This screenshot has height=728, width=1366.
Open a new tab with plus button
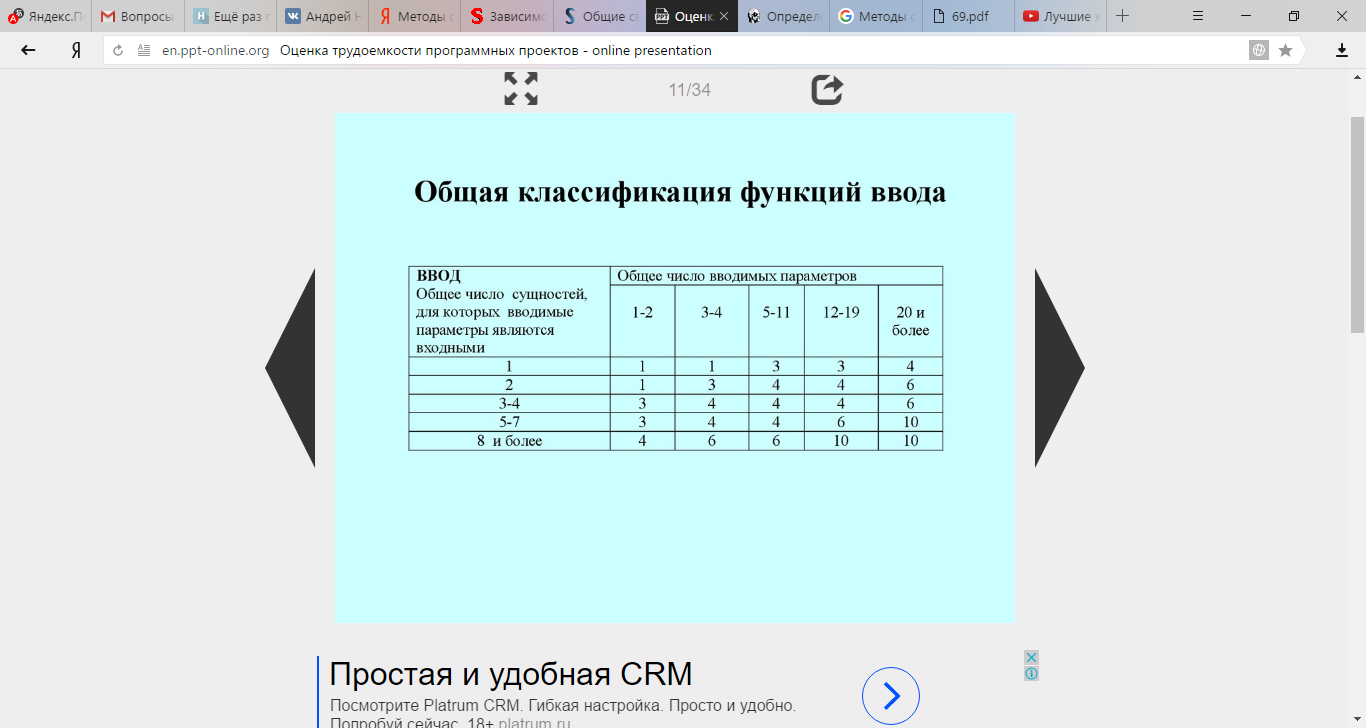(x=1122, y=16)
